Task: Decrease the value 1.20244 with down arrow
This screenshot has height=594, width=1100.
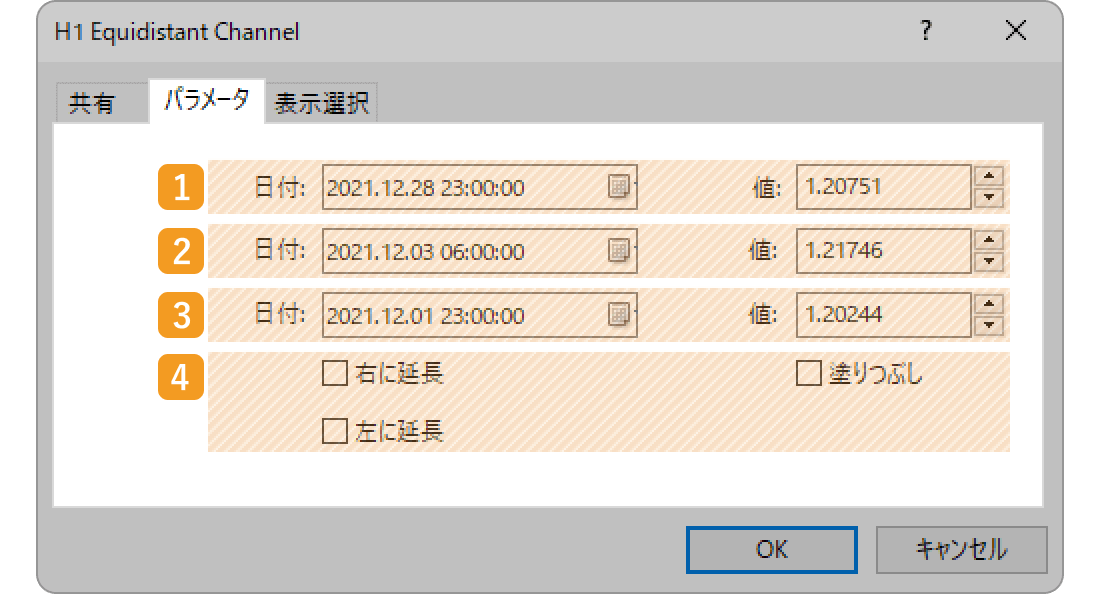Action: pyautogui.click(x=989, y=325)
